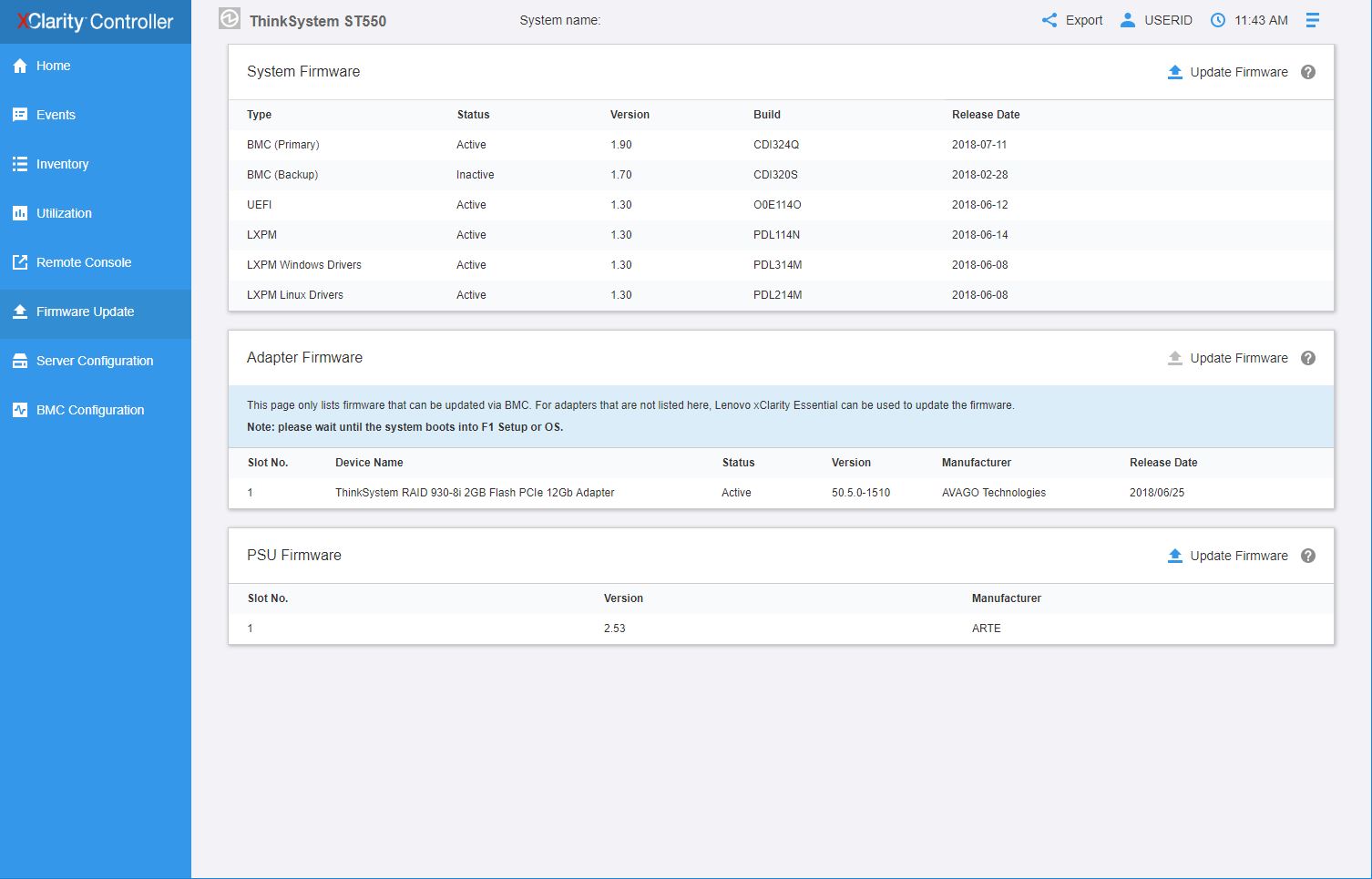
Task: Click the PSU Firmware help question-mark icon
Action: pos(1307,556)
